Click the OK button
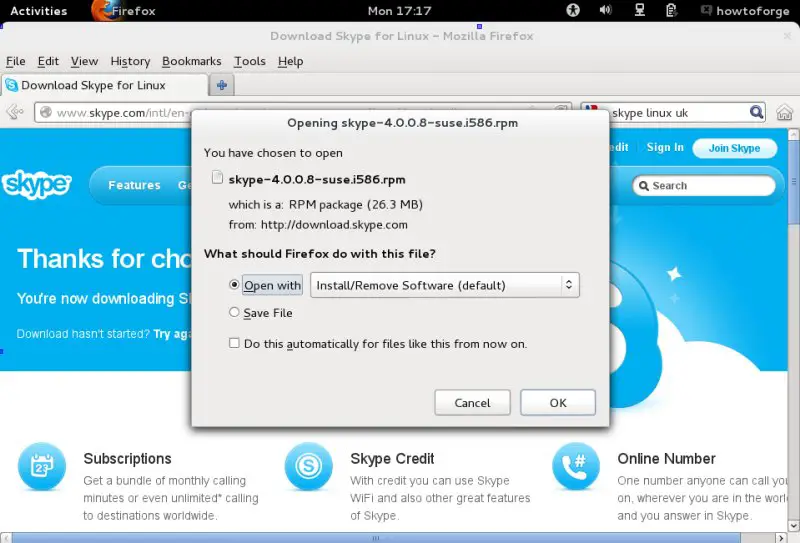This screenshot has width=800, height=543. (558, 403)
